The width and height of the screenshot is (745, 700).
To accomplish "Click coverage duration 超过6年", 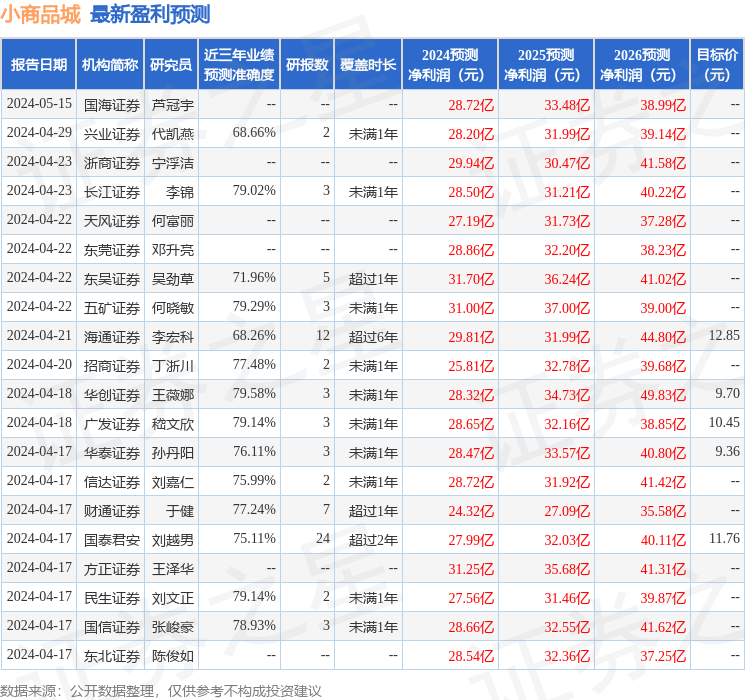I will point(373,337).
